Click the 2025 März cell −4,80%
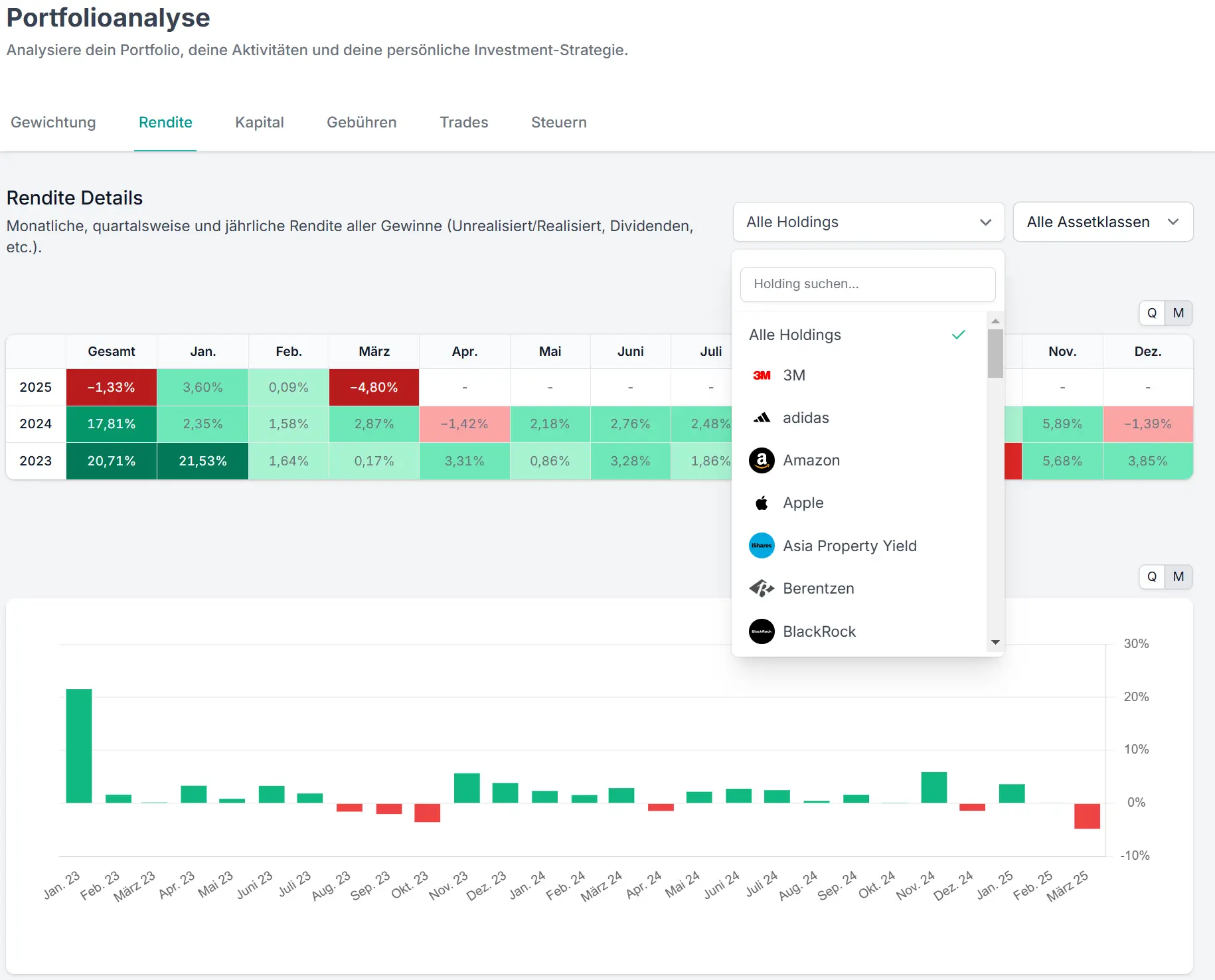 (374, 387)
